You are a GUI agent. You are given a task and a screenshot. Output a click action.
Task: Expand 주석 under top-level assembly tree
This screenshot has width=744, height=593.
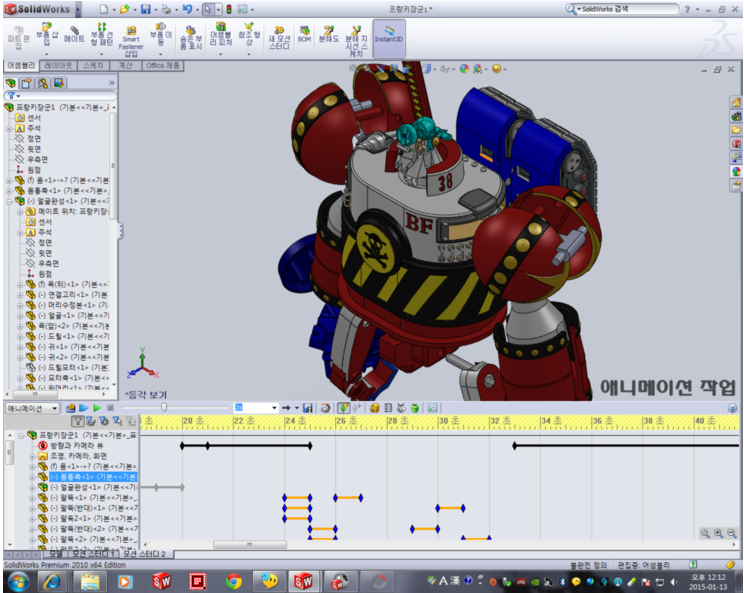point(9,129)
